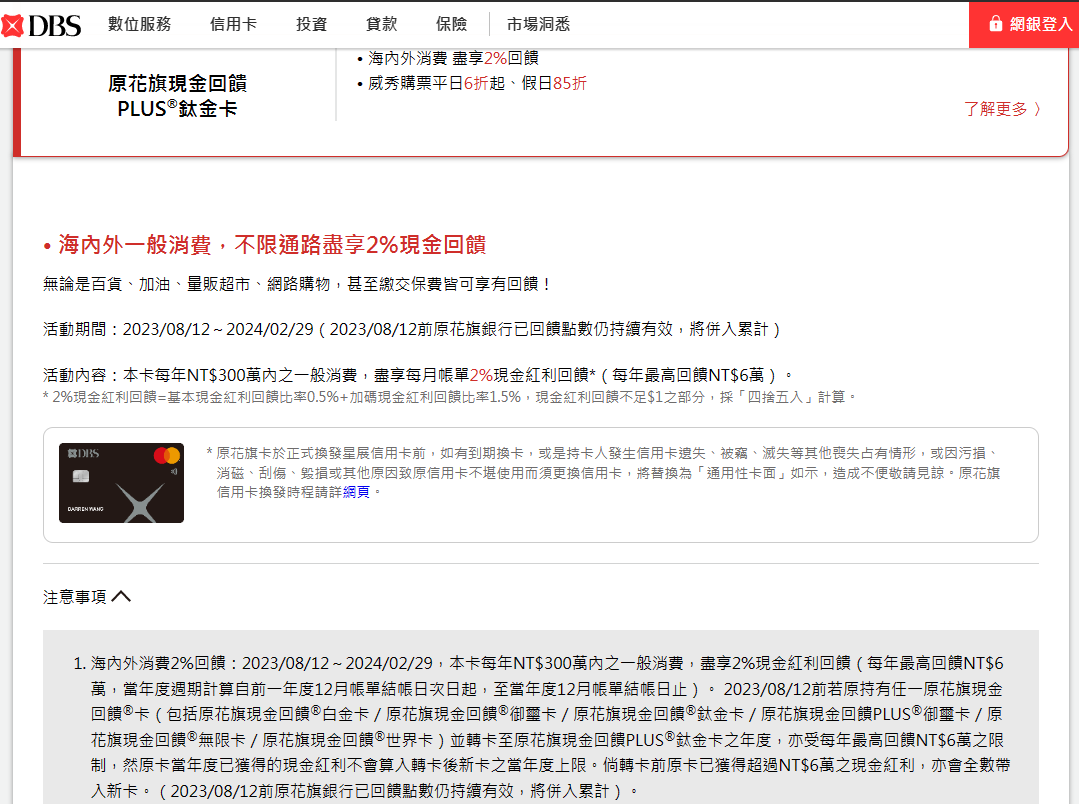Go to 市場洞悉 in top navigation
The height and width of the screenshot is (804, 1079).
click(539, 25)
